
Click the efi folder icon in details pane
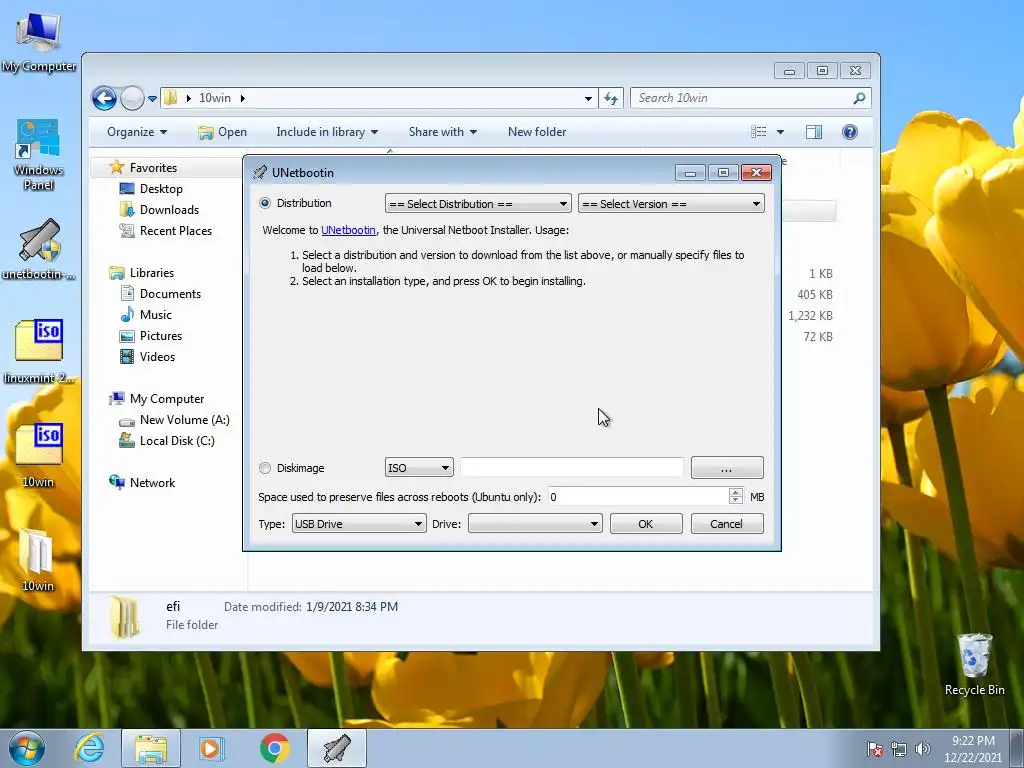coord(124,616)
